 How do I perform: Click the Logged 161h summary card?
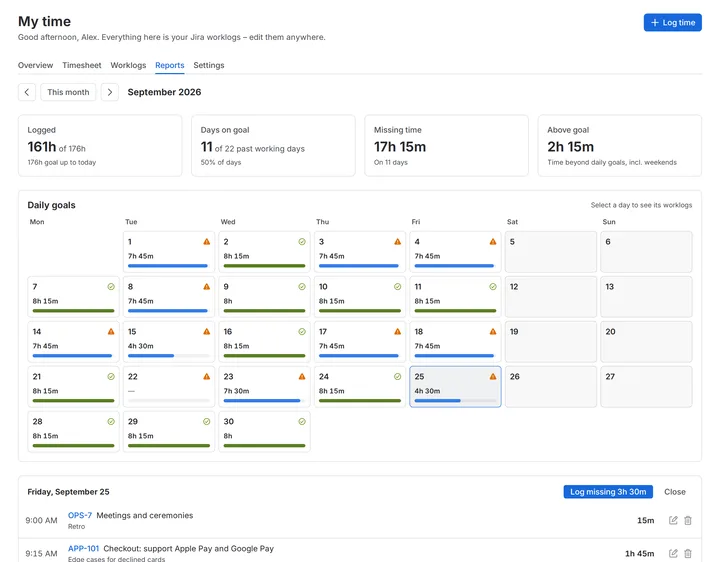[100, 146]
